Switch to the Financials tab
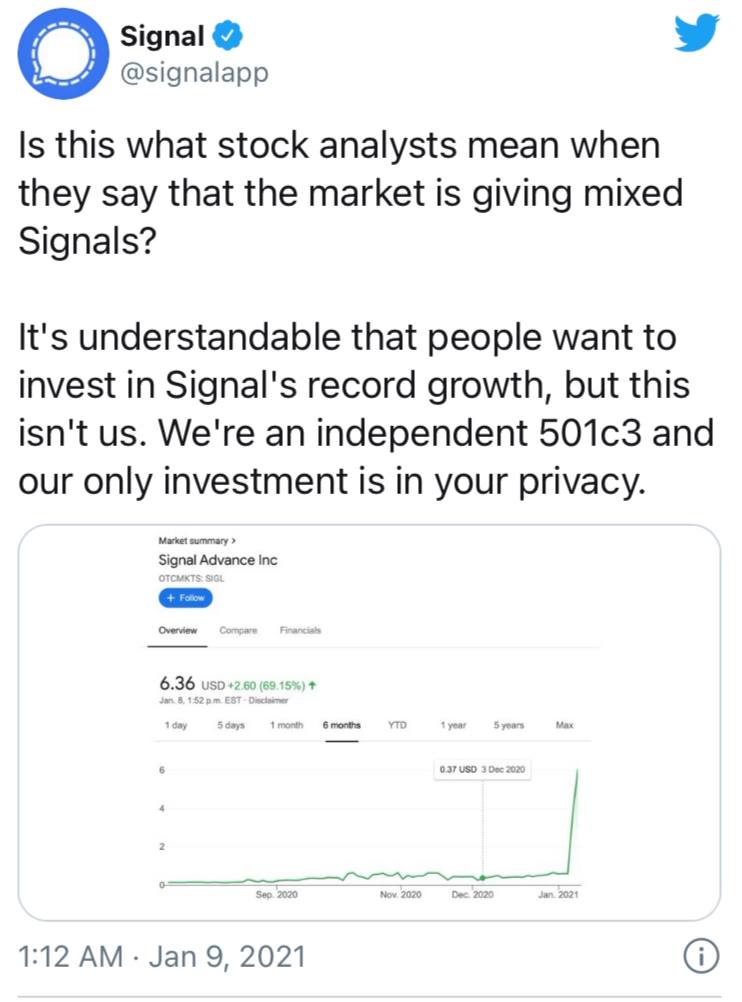This screenshot has height=1002, width=742. [x=300, y=630]
